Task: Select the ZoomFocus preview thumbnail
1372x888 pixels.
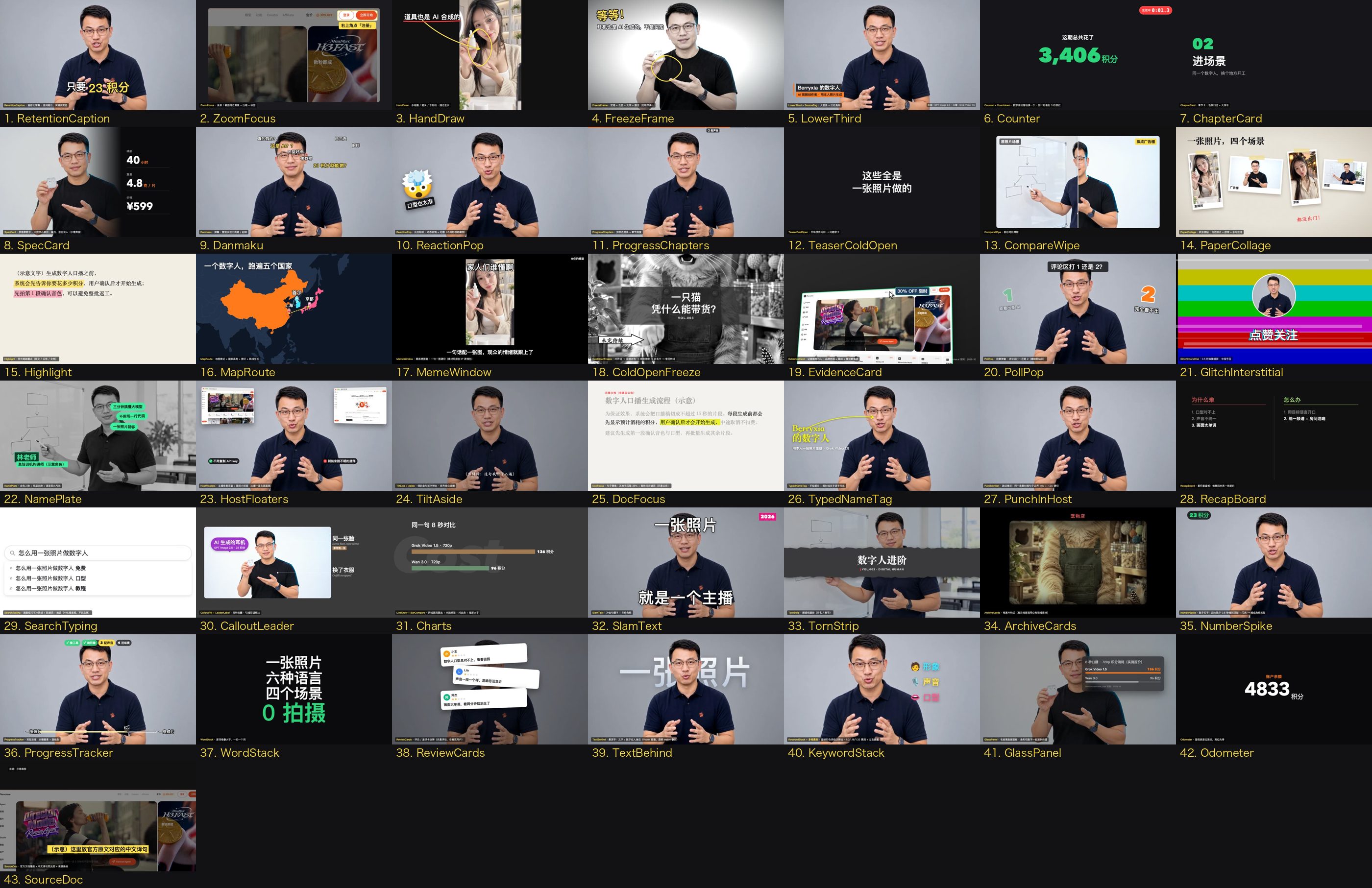Action: (294, 55)
